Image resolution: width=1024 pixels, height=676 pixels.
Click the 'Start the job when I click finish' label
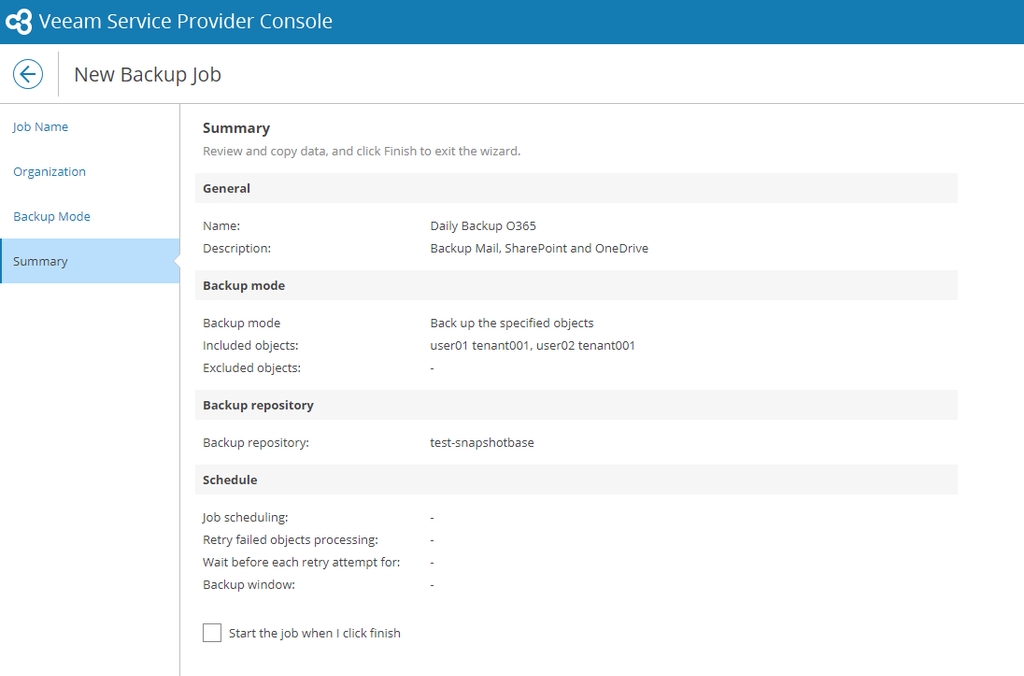[x=314, y=633]
